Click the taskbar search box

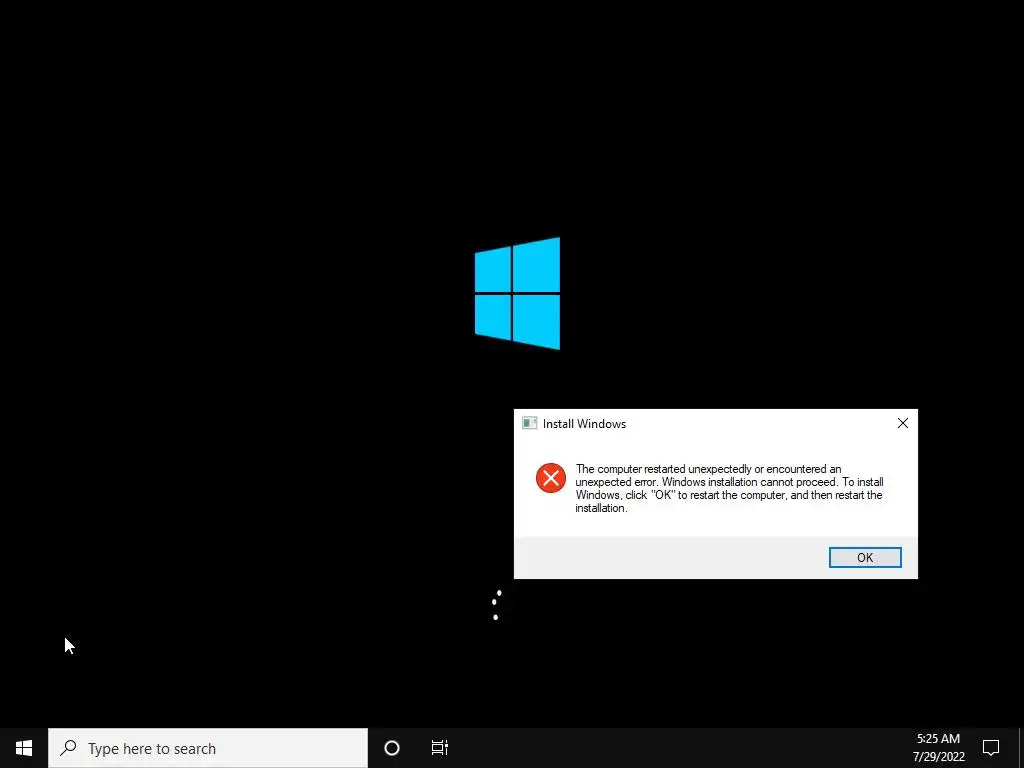tap(208, 748)
